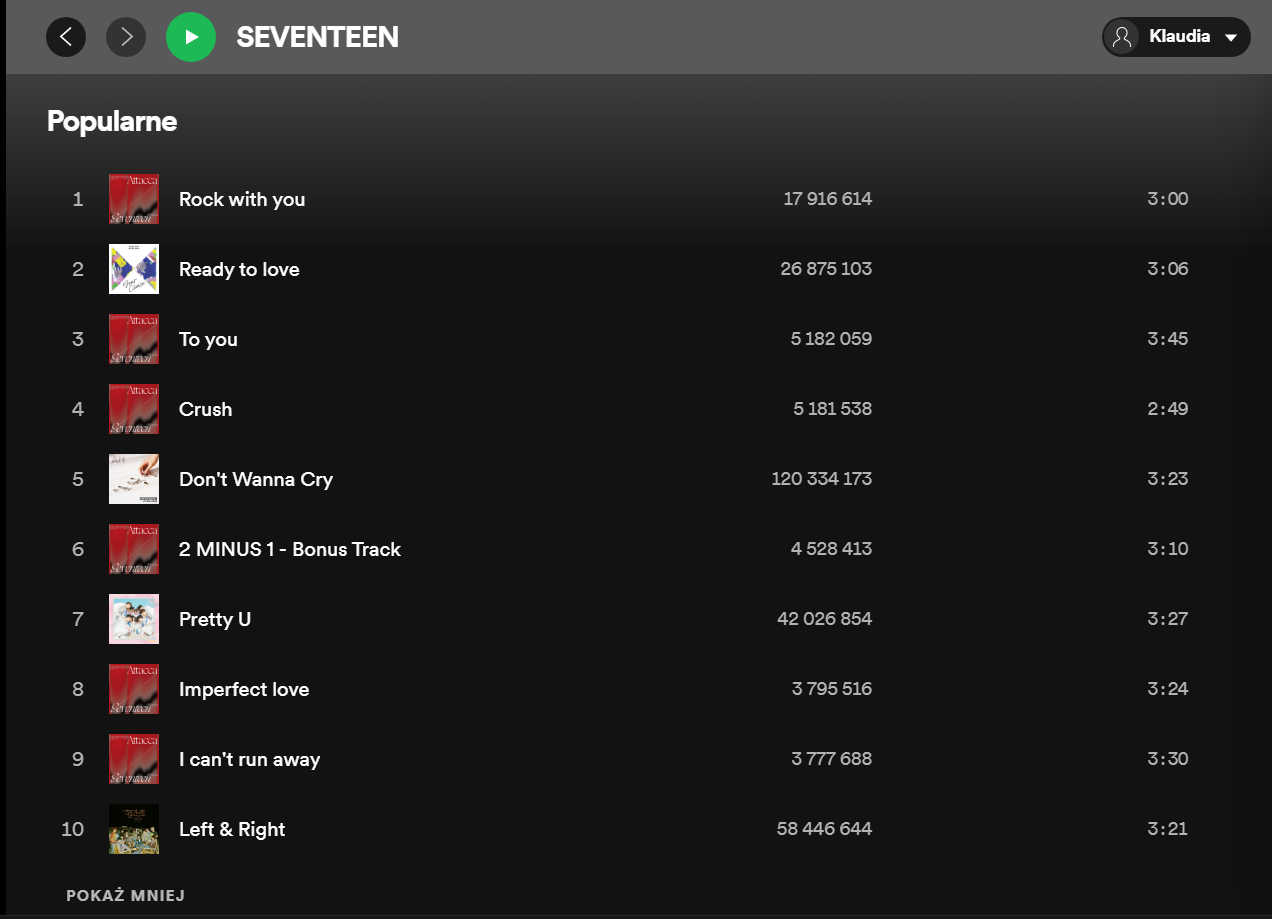Click the SEVENTEEN artist title
The image size is (1272, 919).
tap(317, 37)
